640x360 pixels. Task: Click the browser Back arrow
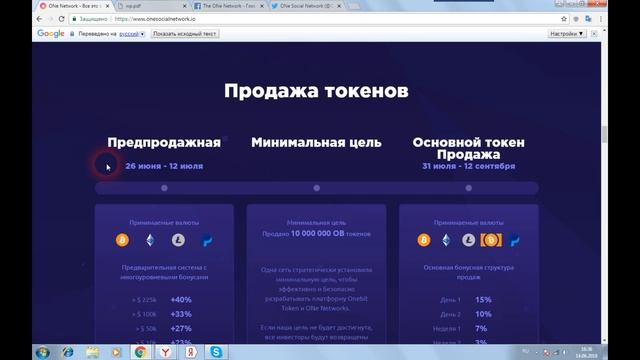(x=39, y=19)
